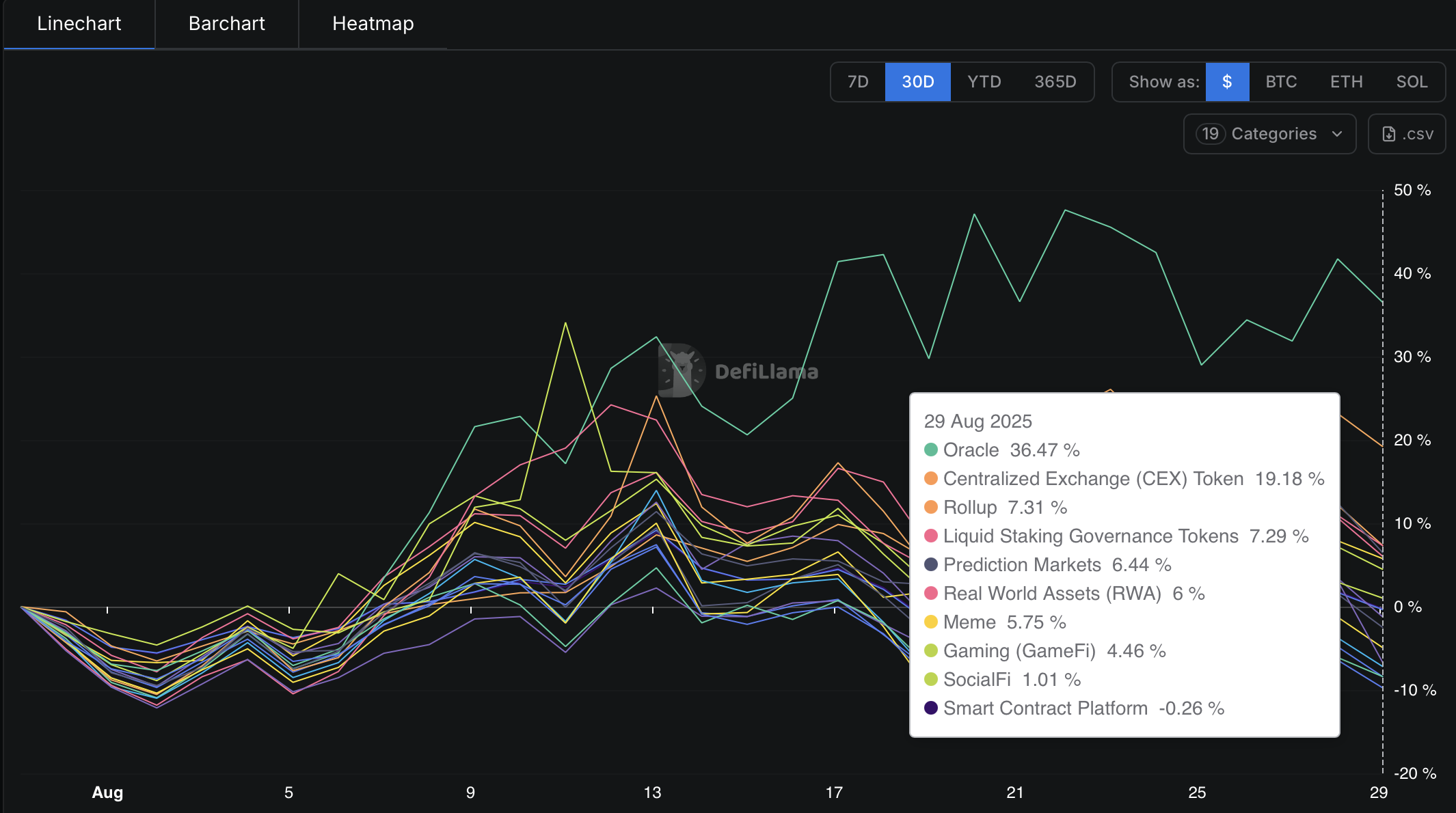1456x813 pixels.
Task: Select the Linechart tab
Action: click(x=79, y=24)
